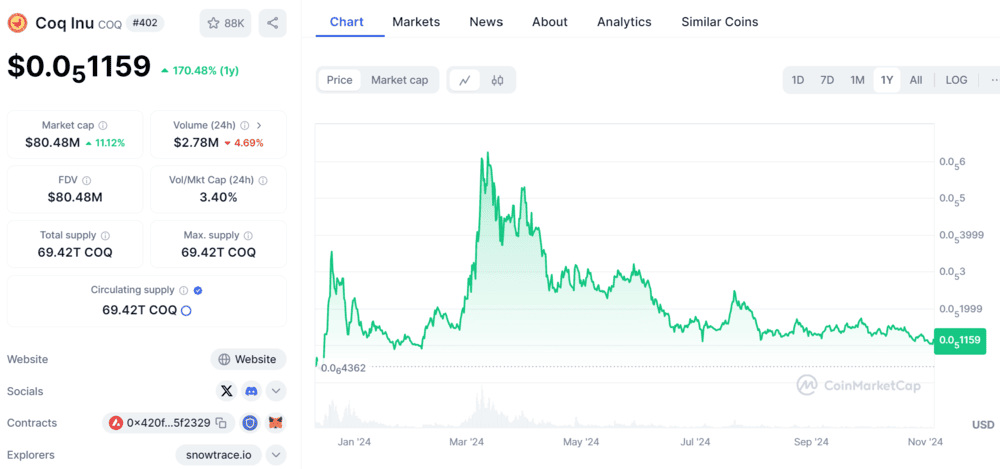Expand the Socials dropdown chevron

[x=276, y=391]
